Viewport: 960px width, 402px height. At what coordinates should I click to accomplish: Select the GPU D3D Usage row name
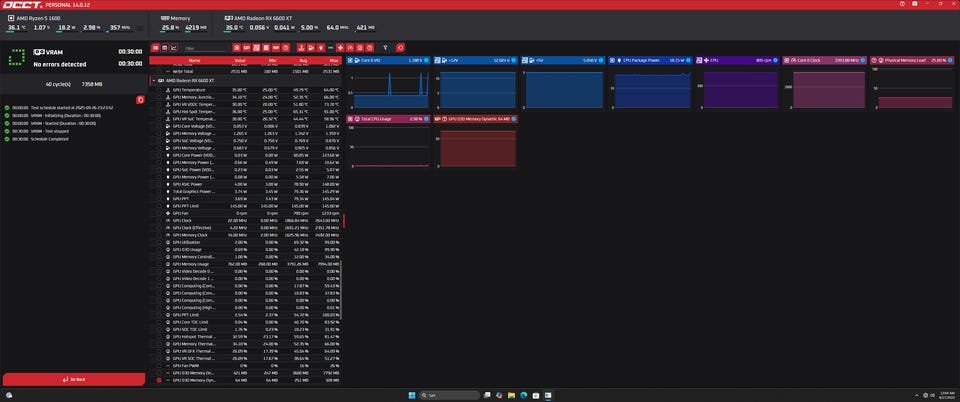(x=187, y=250)
